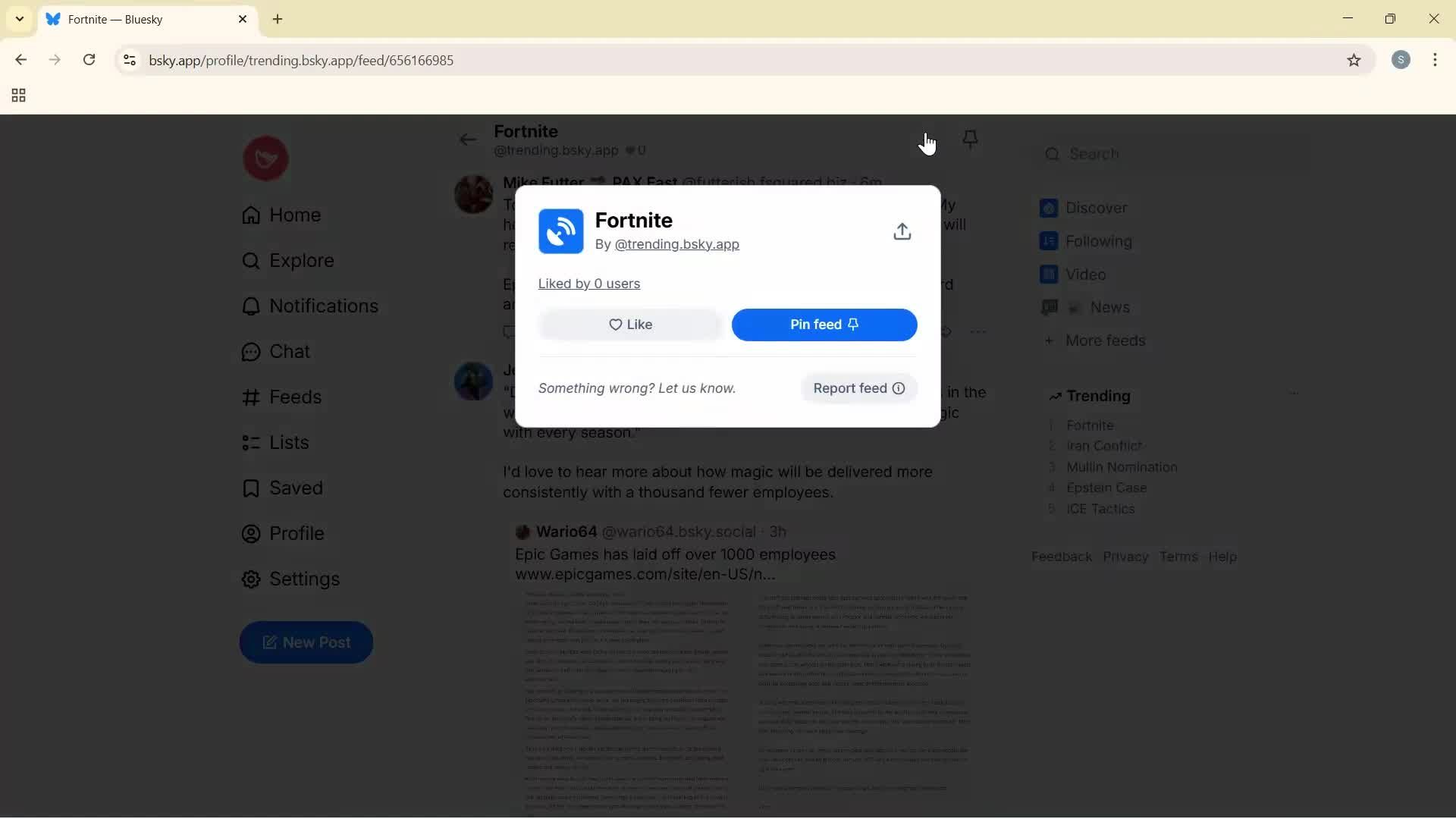Click the Report feed button

pyautogui.click(x=858, y=388)
